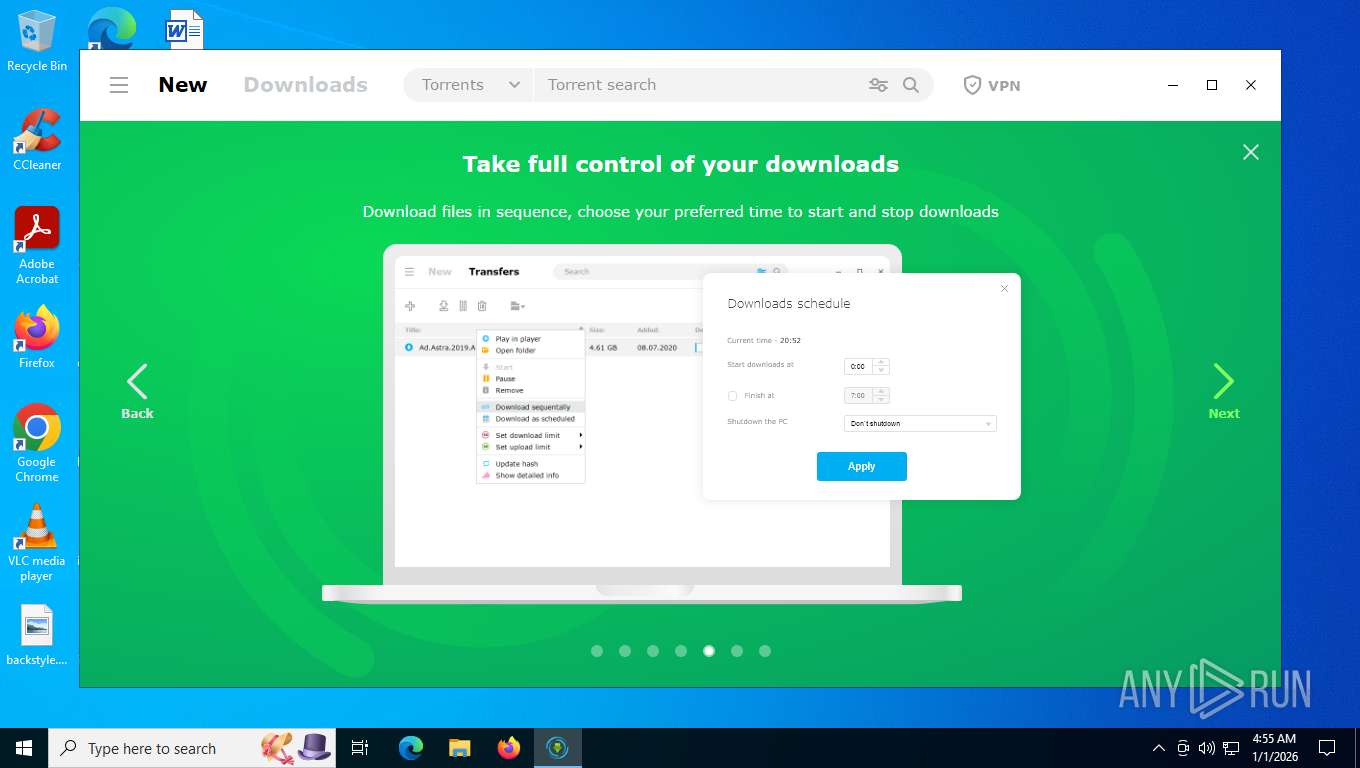Viewport: 1360px width, 768px height.
Task: Advance with the Next arrow
Action: pos(1224,391)
